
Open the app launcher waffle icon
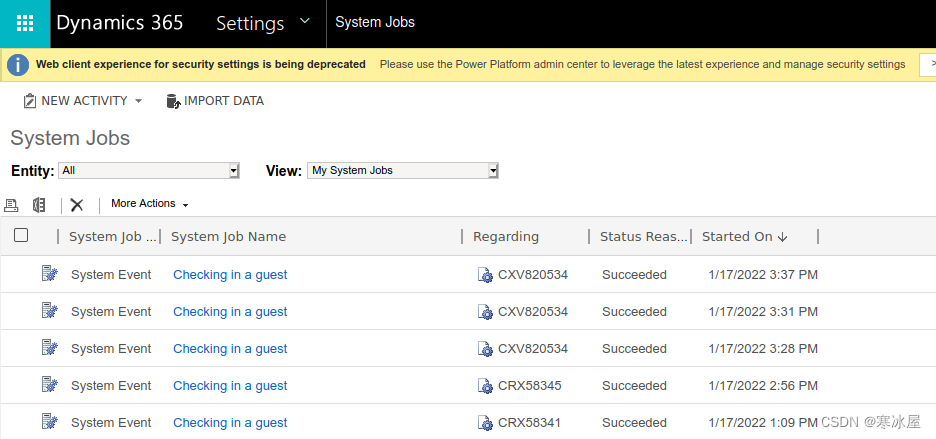[25, 23]
